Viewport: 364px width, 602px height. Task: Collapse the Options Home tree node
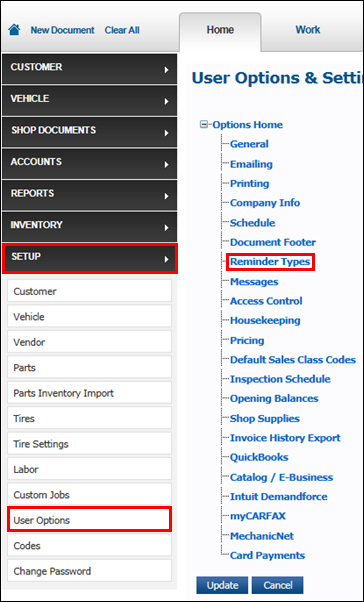point(204,124)
